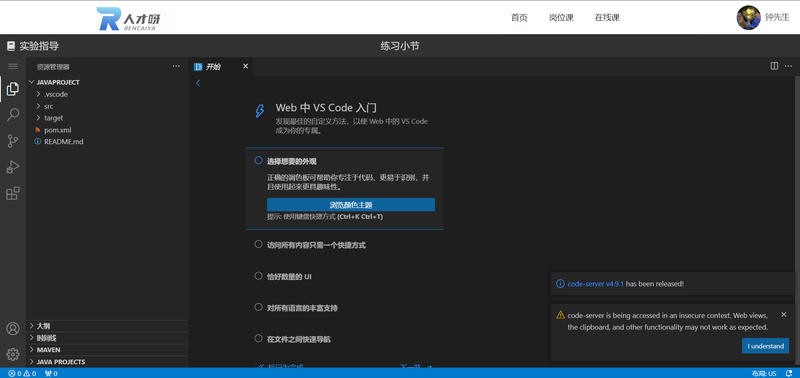800x378 pixels.
Task: Click the lightning icon beside walkthrough title
Action: (x=260, y=111)
